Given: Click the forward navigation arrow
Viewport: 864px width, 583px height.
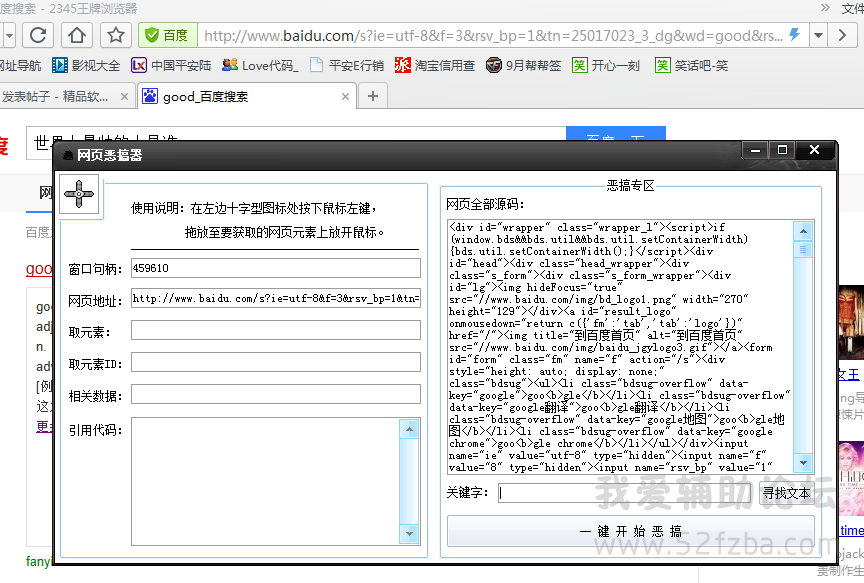Looking at the screenshot, I should point(843,35).
